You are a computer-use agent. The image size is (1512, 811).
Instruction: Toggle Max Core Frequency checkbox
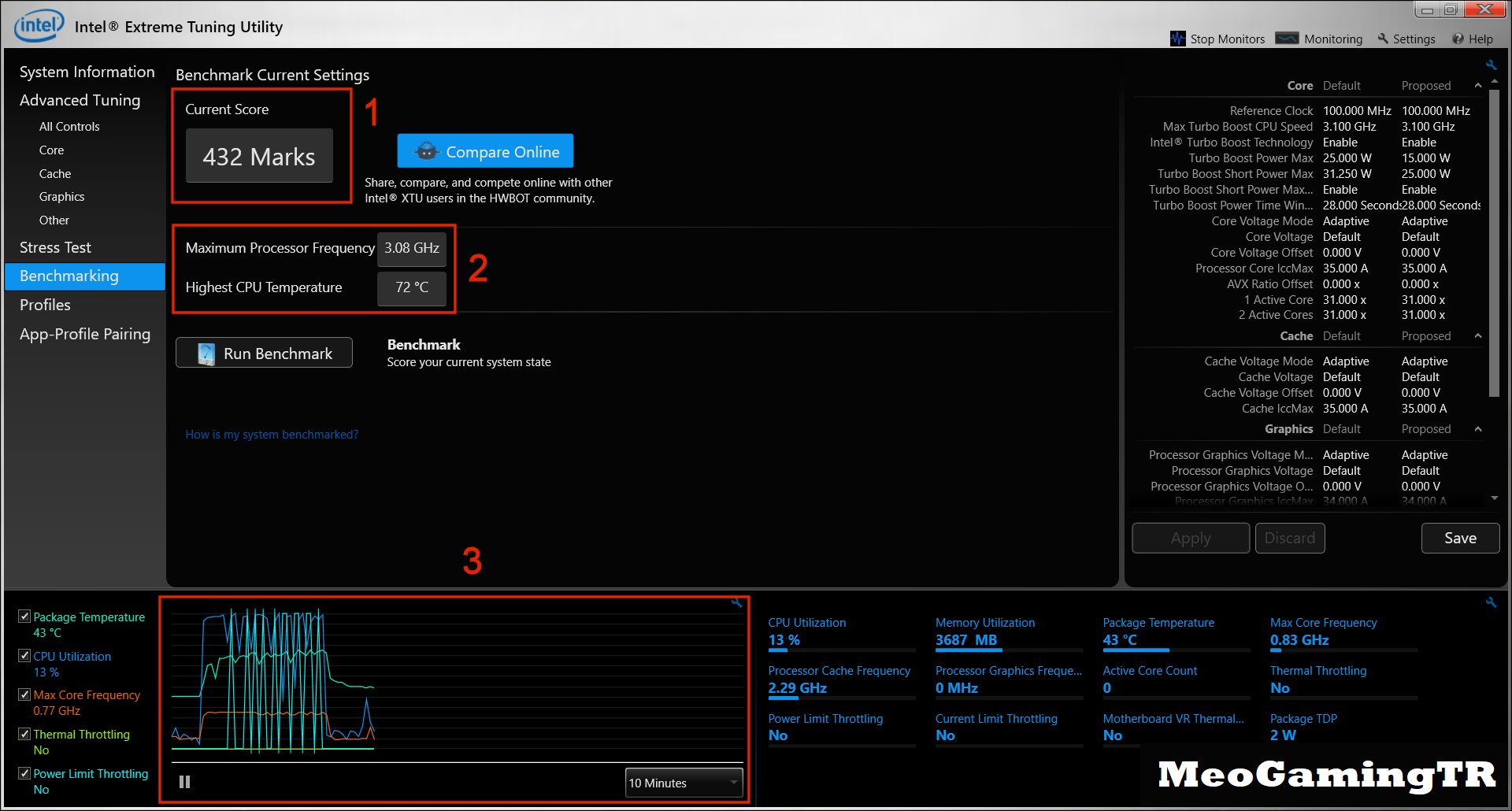point(24,694)
